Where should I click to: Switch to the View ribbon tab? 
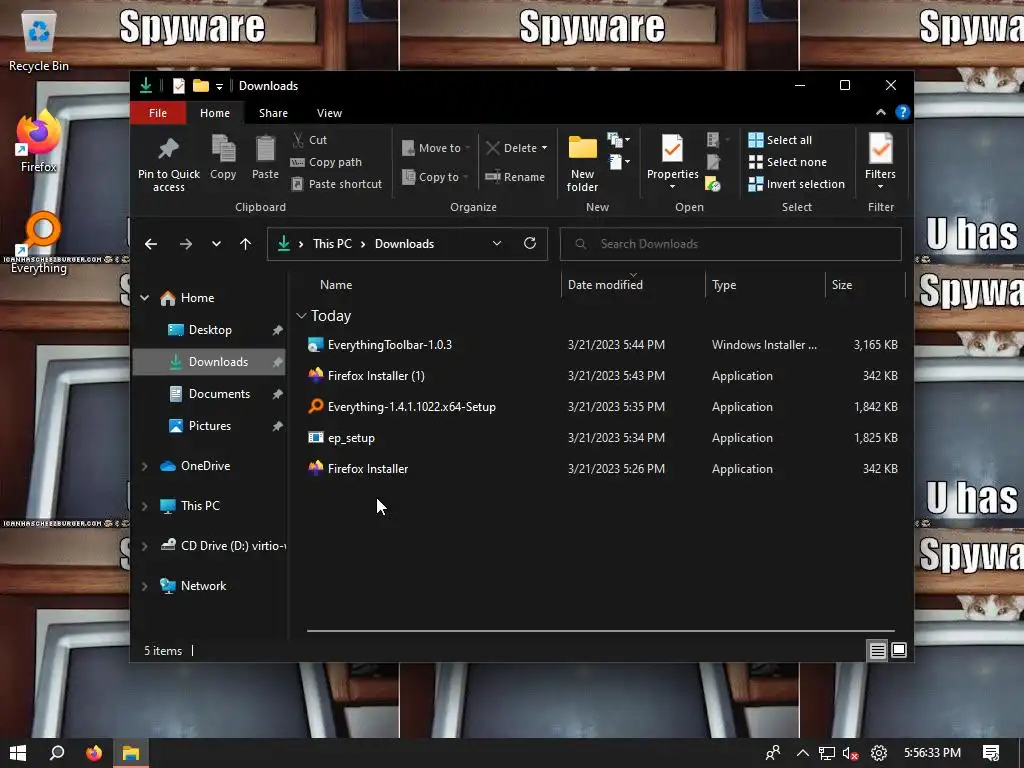click(x=329, y=113)
